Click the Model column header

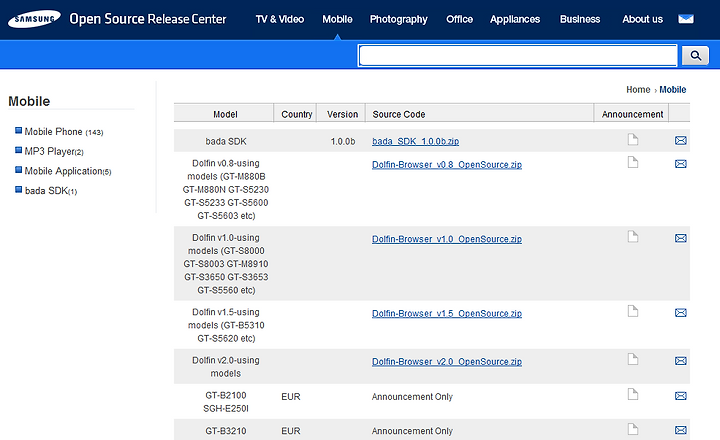(x=225, y=114)
